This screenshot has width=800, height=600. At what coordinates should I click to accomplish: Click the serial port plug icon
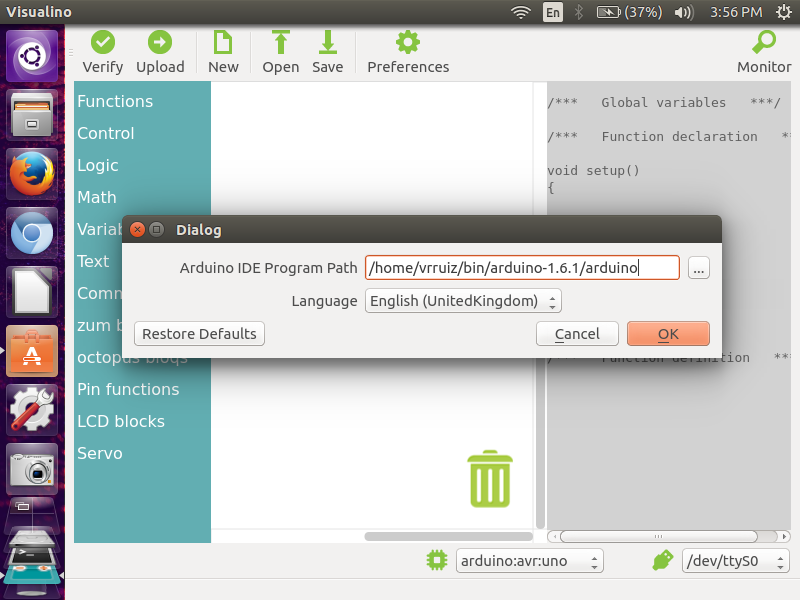[663, 561]
